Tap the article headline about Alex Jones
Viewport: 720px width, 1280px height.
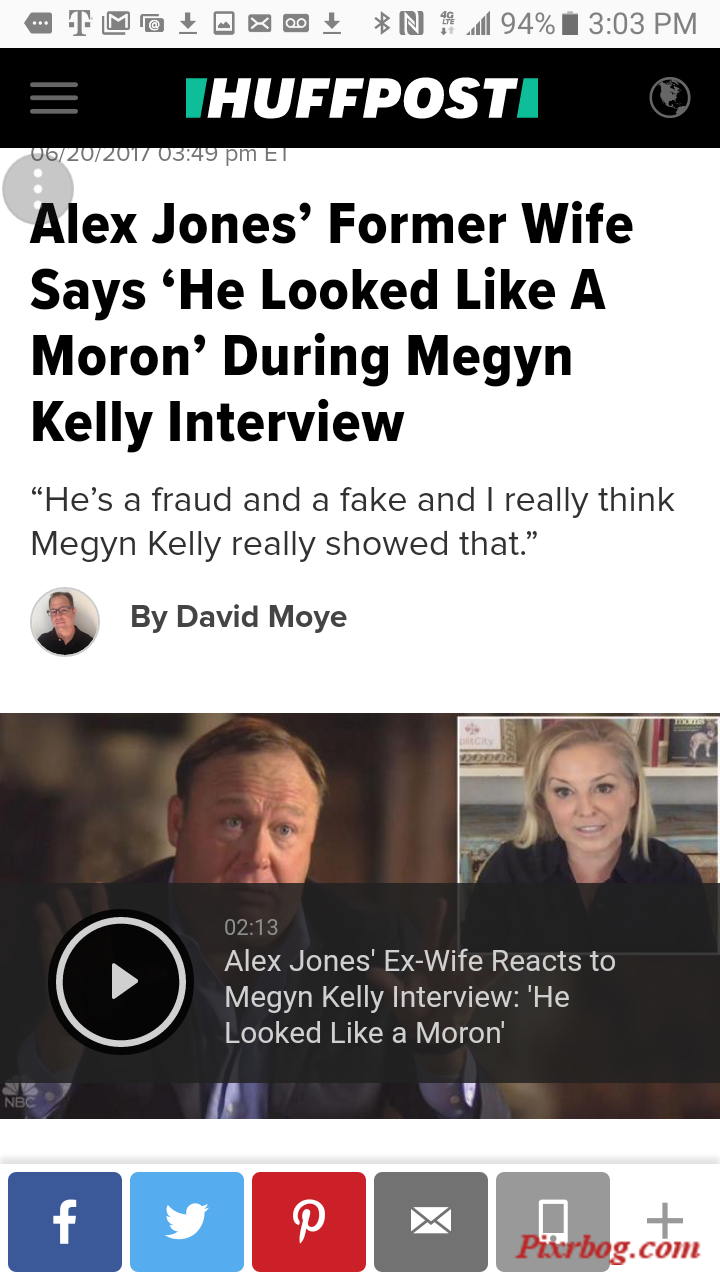tap(332, 323)
